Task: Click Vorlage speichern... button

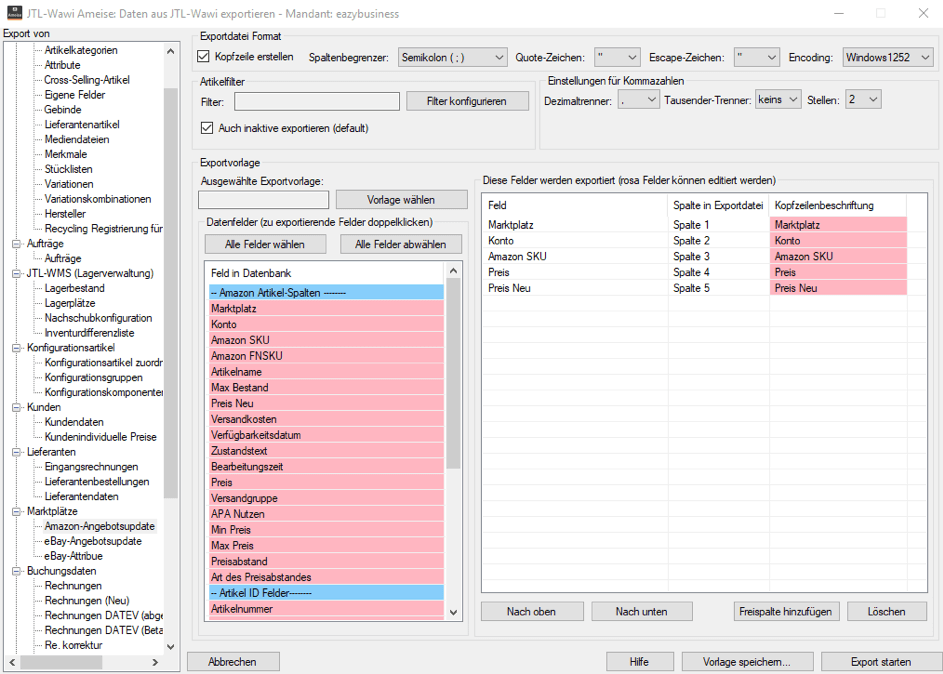Action: tap(747, 661)
